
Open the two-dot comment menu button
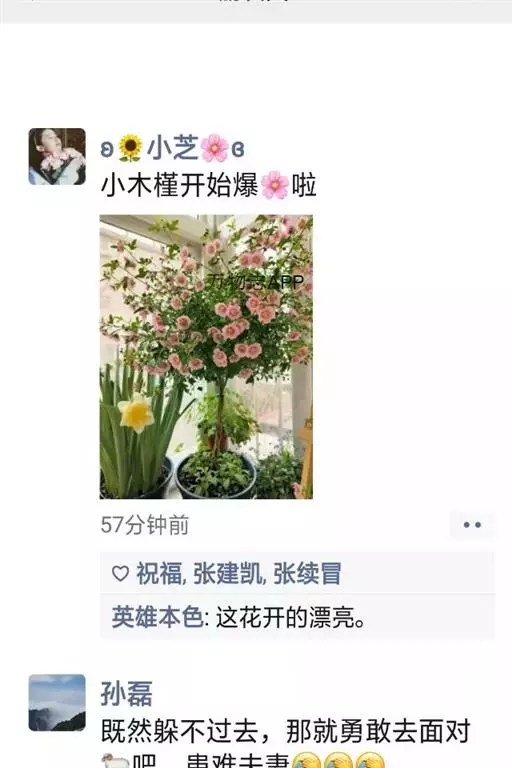point(472,525)
